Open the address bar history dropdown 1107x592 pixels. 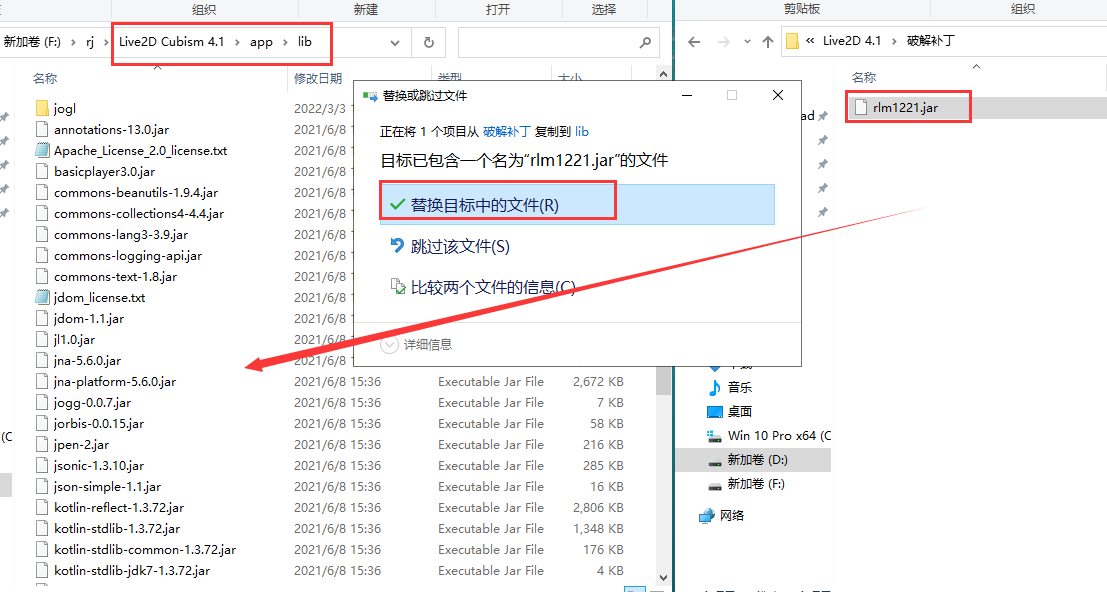[x=395, y=42]
